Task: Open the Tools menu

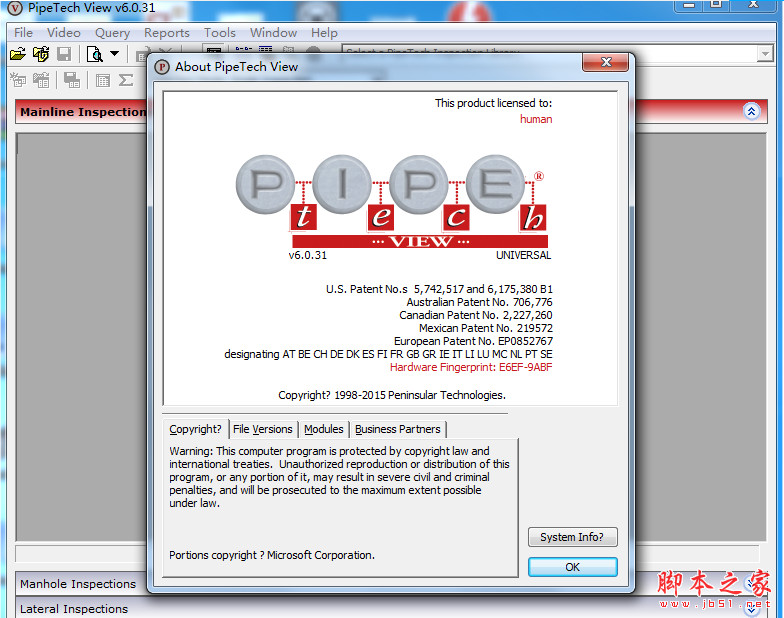Action: pos(220,33)
